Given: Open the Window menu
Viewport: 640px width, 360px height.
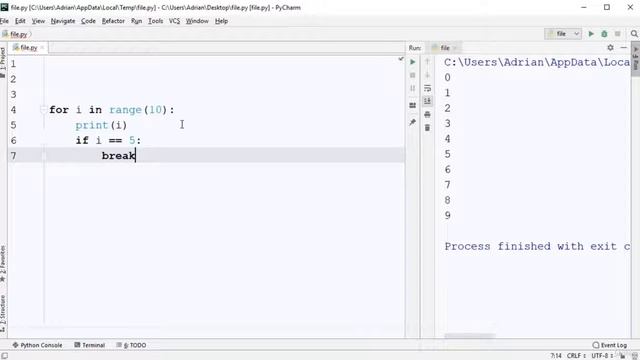Looking at the screenshot, I should click(197, 21).
